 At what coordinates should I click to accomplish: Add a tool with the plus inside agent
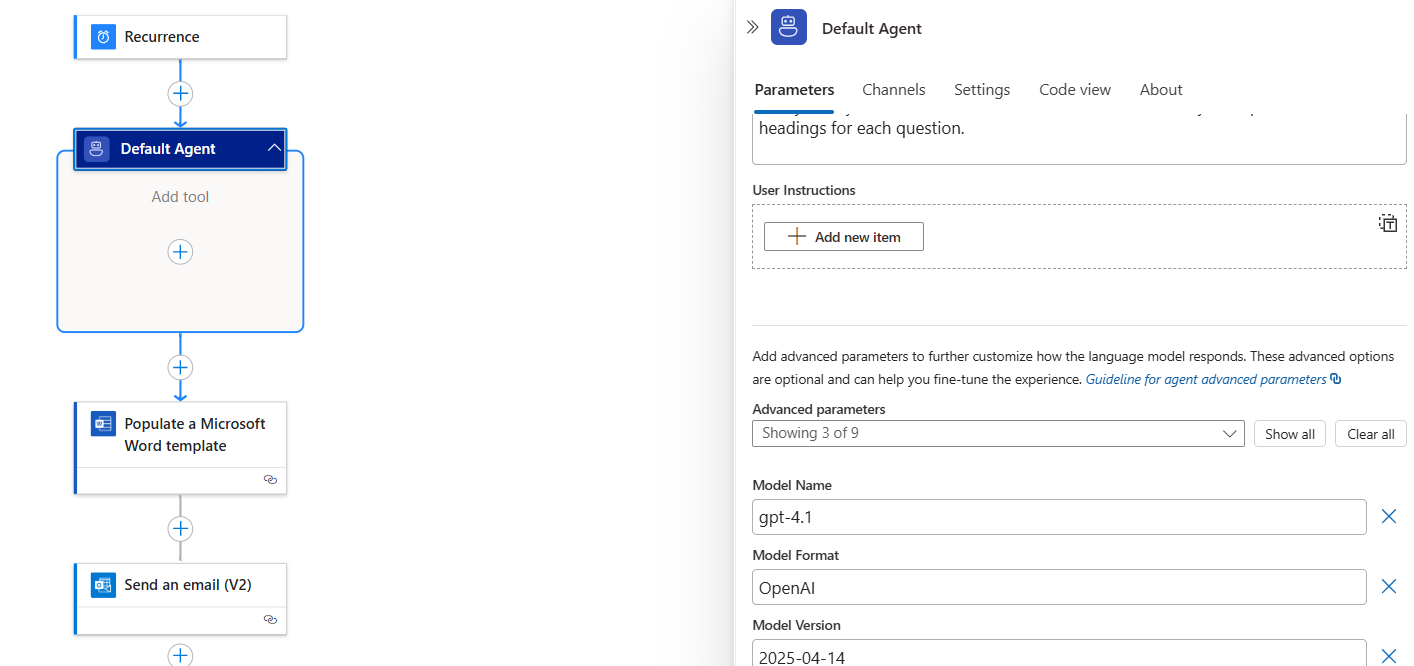[180, 252]
